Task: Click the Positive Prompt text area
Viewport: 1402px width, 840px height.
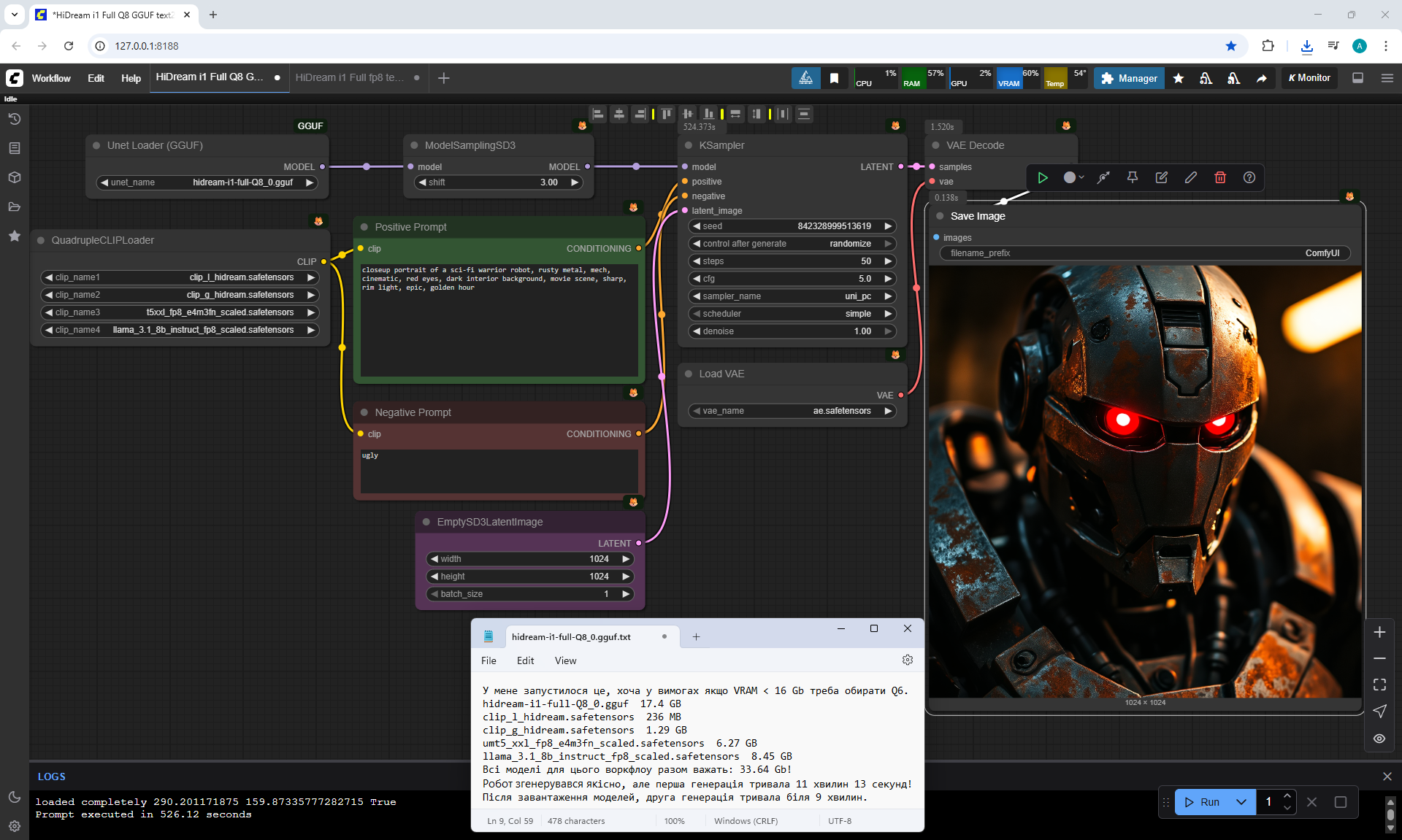Action: click(x=499, y=321)
